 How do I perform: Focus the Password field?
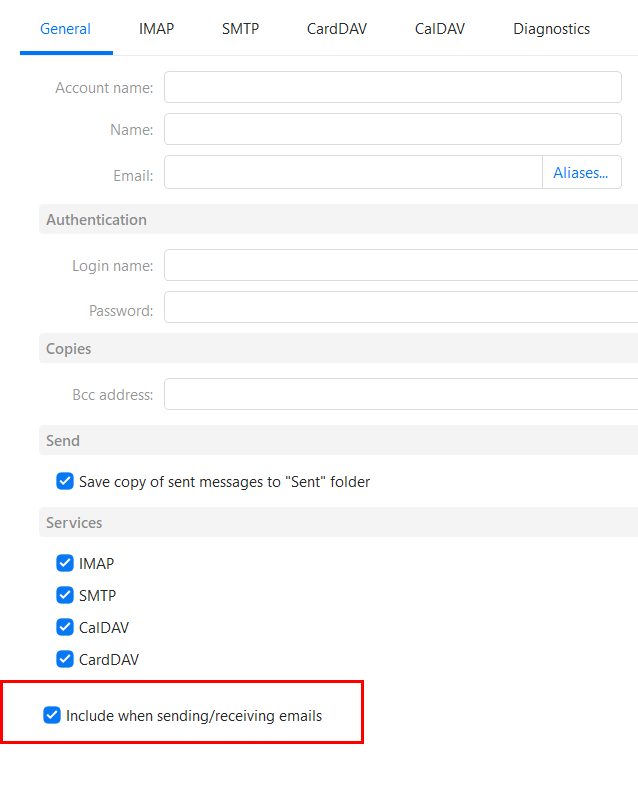click(x=401, y=307)
